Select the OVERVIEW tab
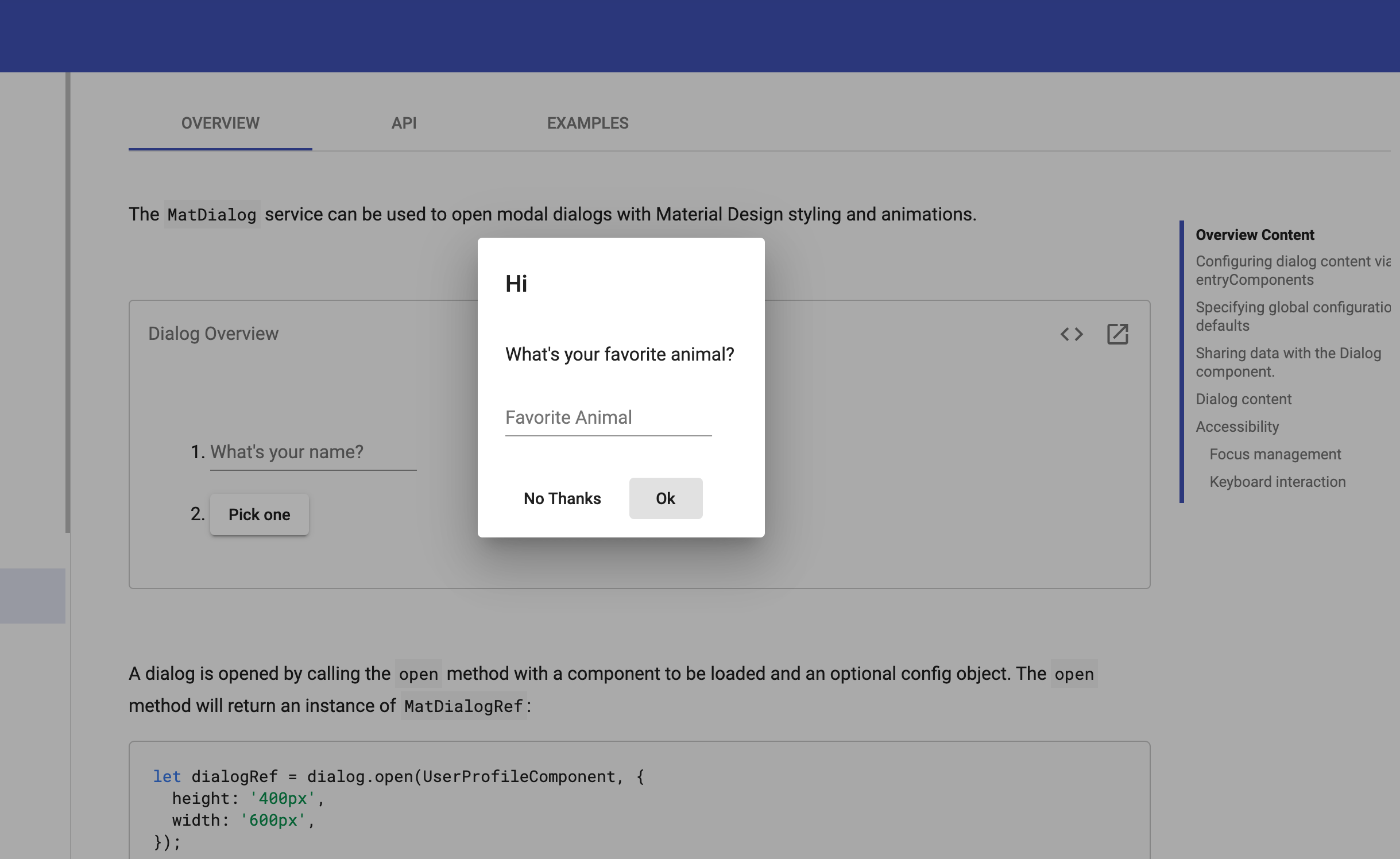This screenshot has height=859, width=1400. coord(220,123)
